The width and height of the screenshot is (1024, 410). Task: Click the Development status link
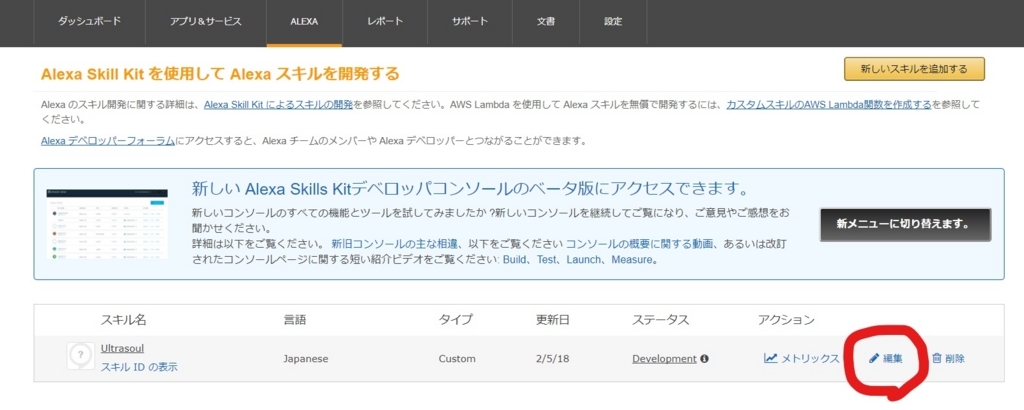point(664,358)
